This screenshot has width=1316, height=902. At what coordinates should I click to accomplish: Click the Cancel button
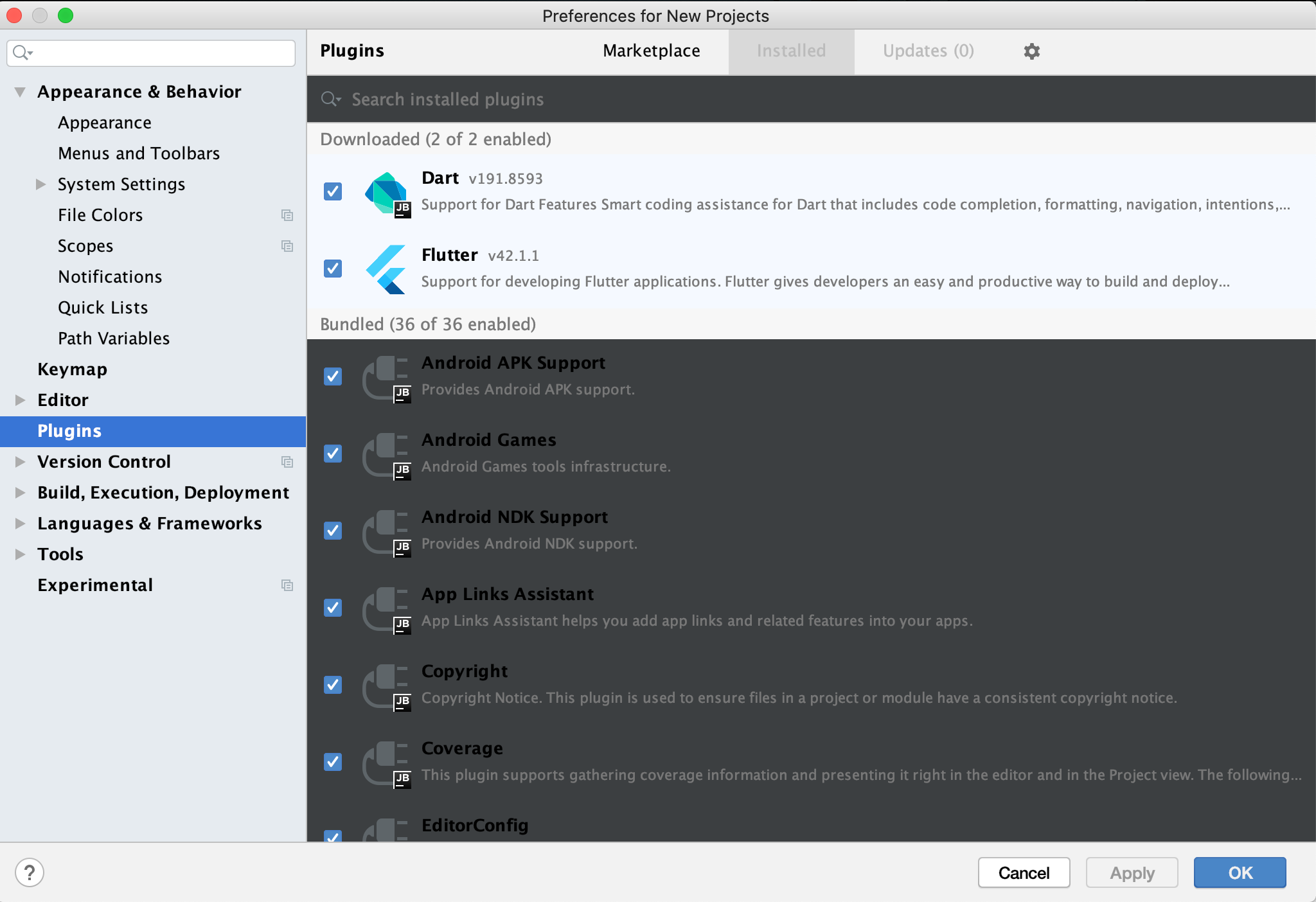(1024, 872)
